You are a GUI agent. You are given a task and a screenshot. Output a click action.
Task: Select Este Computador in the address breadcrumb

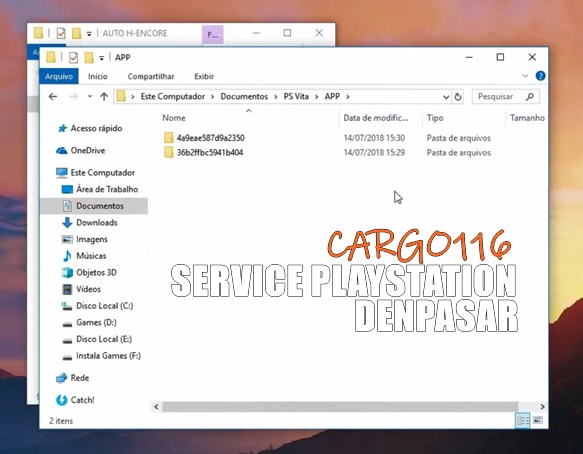point(173,97)
